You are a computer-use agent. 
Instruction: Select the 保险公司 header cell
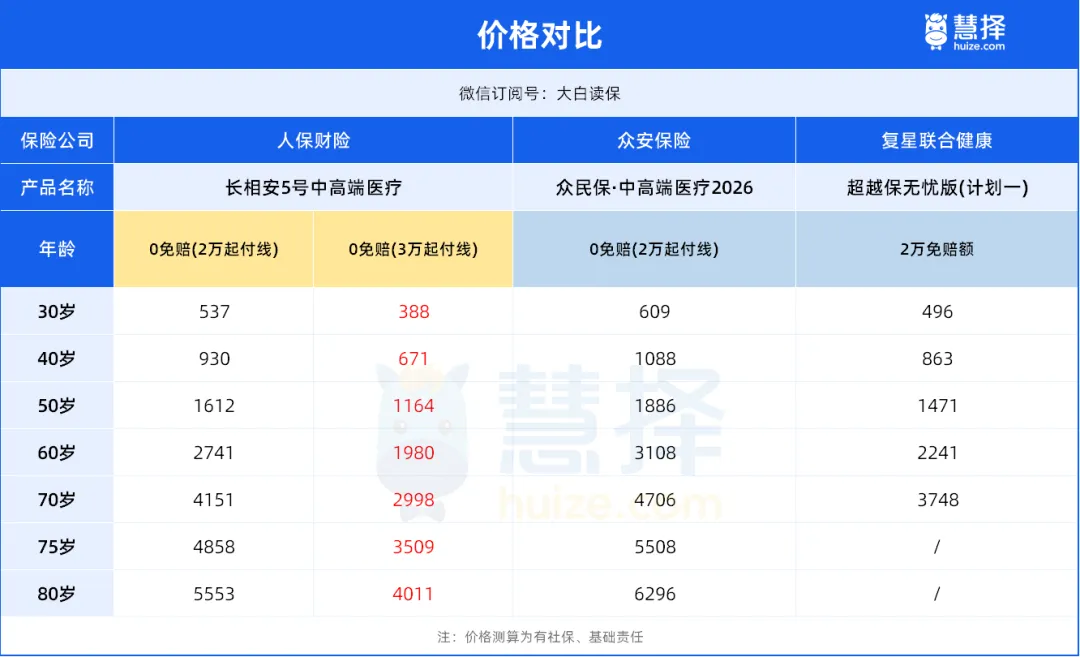point(57,140)
